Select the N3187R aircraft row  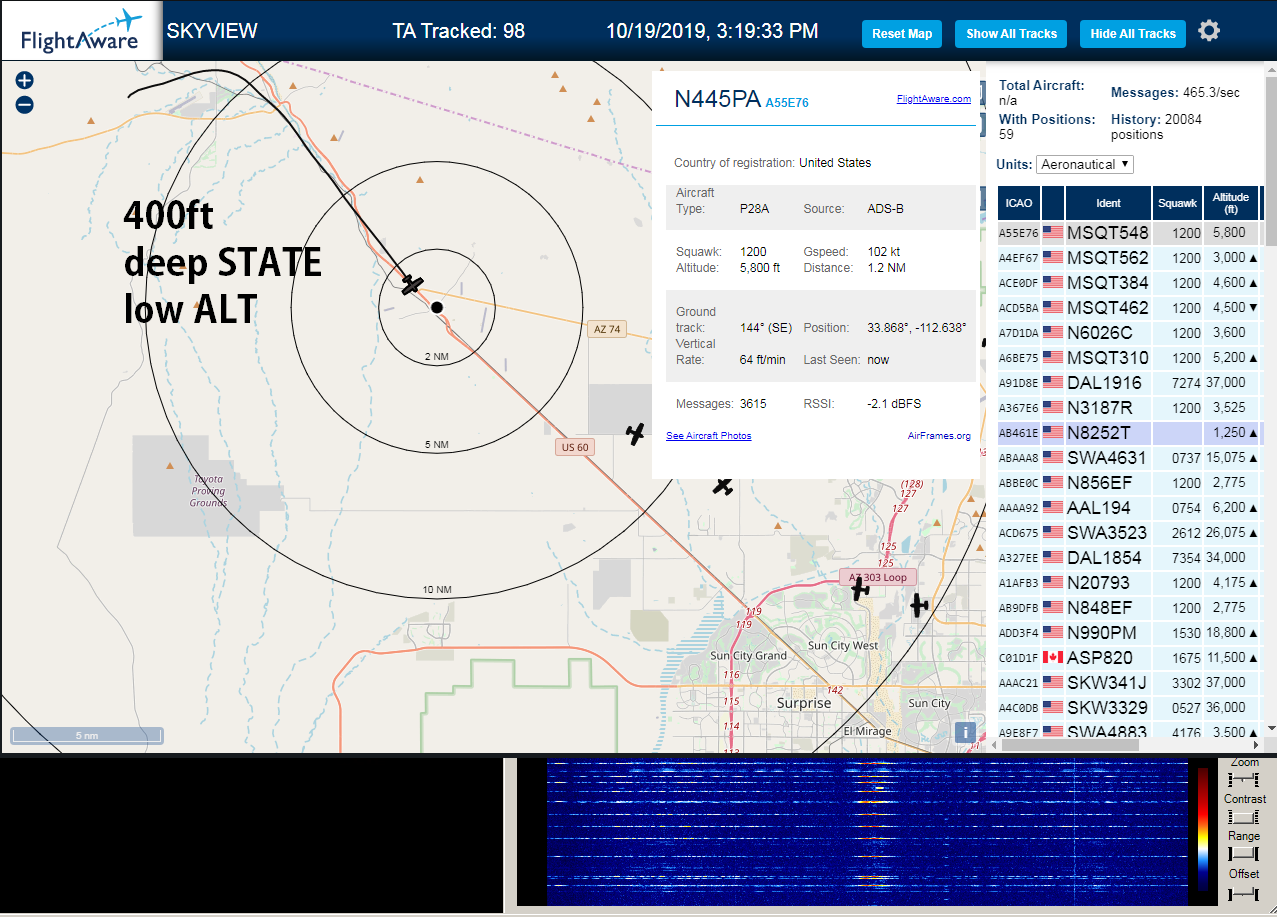pos(1129,407)
